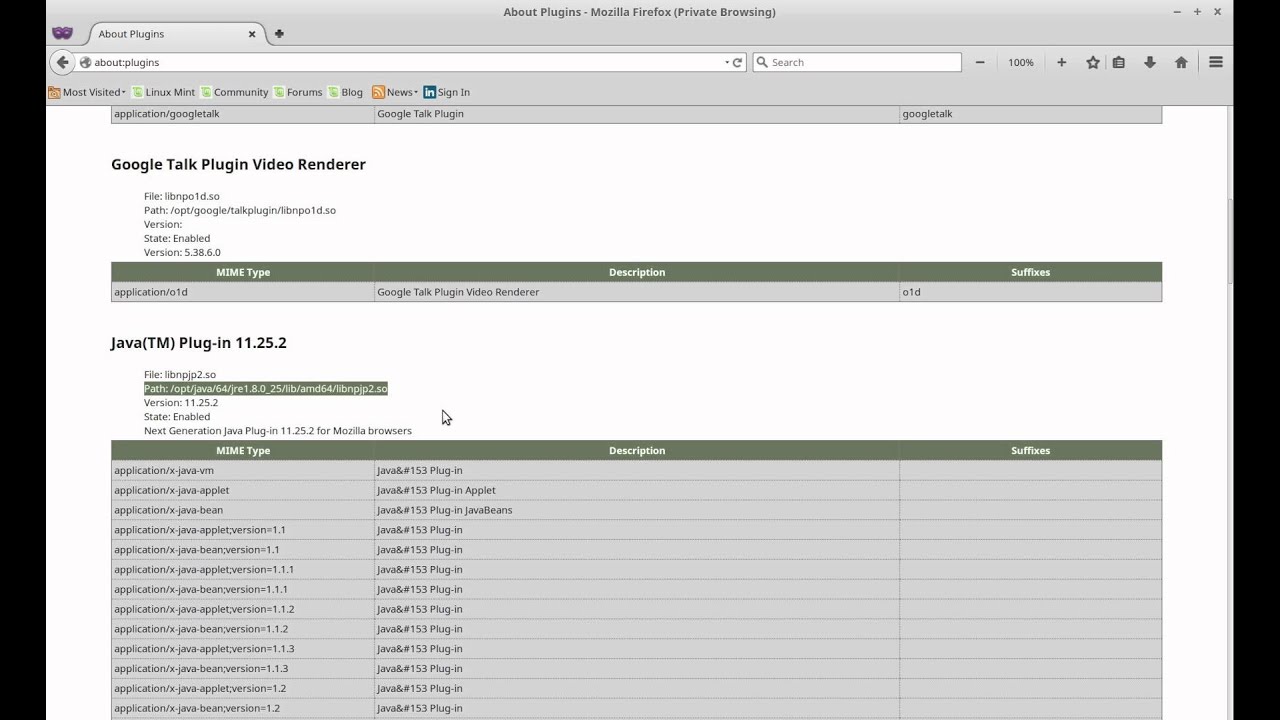Click the magnifier icon in Search box

click(762, 62)
